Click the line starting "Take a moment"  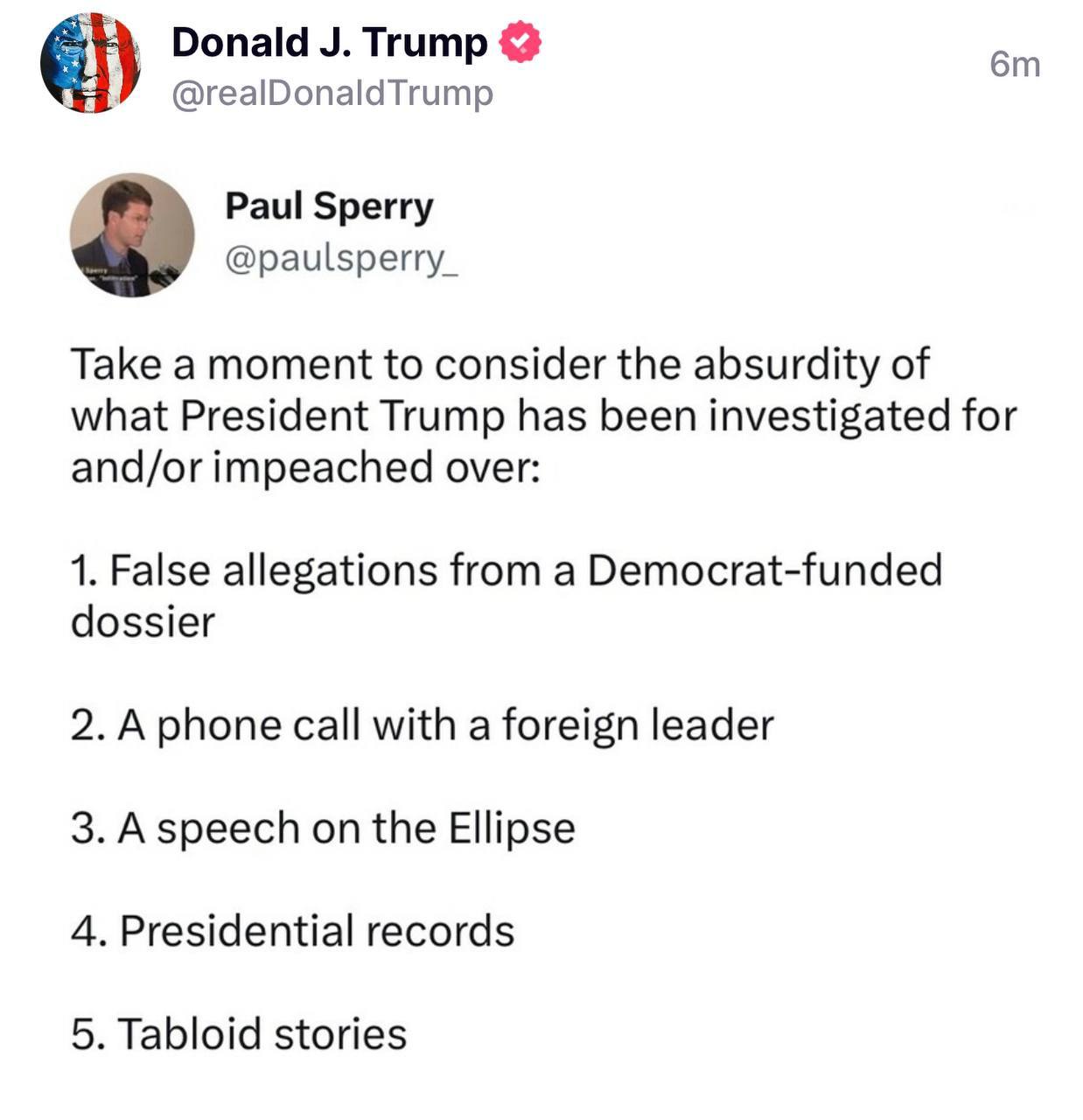coord(499,364)
